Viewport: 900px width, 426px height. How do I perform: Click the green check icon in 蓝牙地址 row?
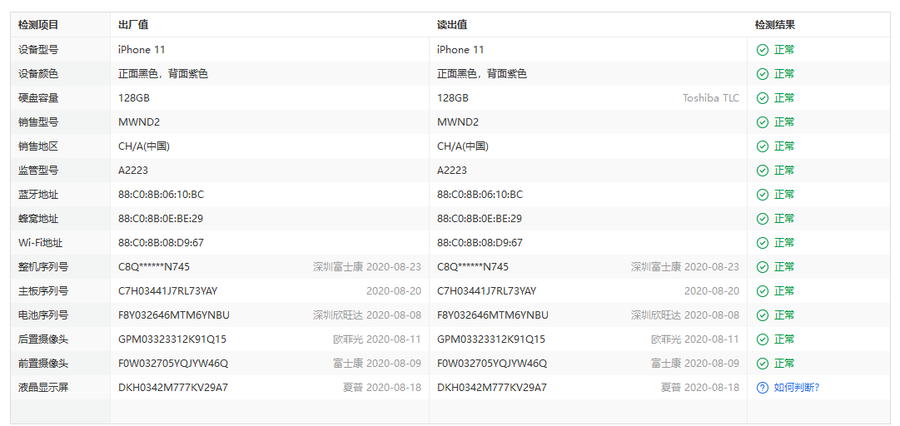[x=762, y=195]
